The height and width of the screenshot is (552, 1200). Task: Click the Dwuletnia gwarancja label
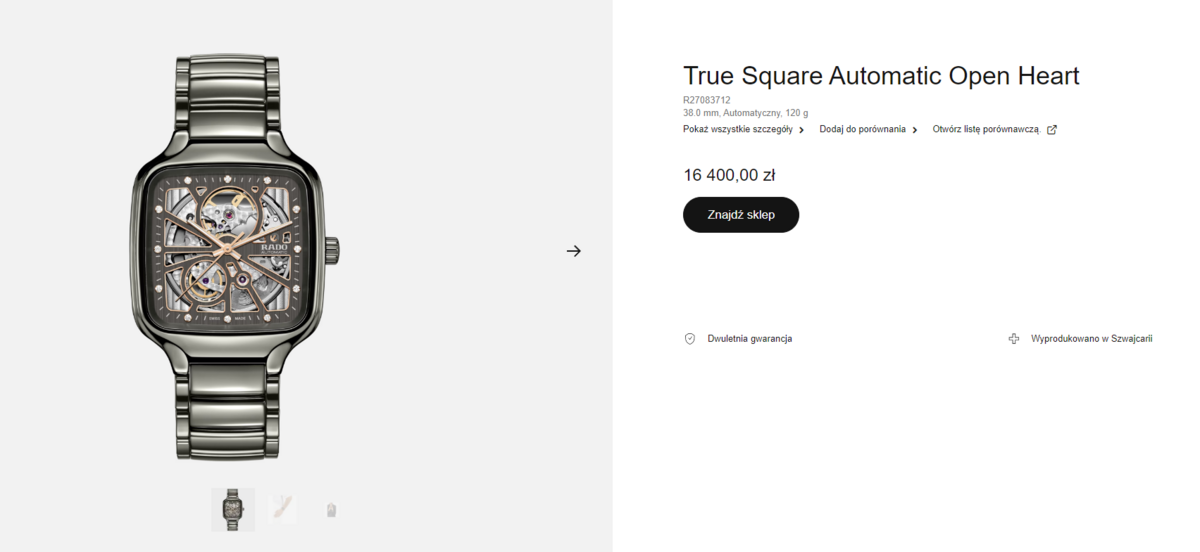(750, 339)
